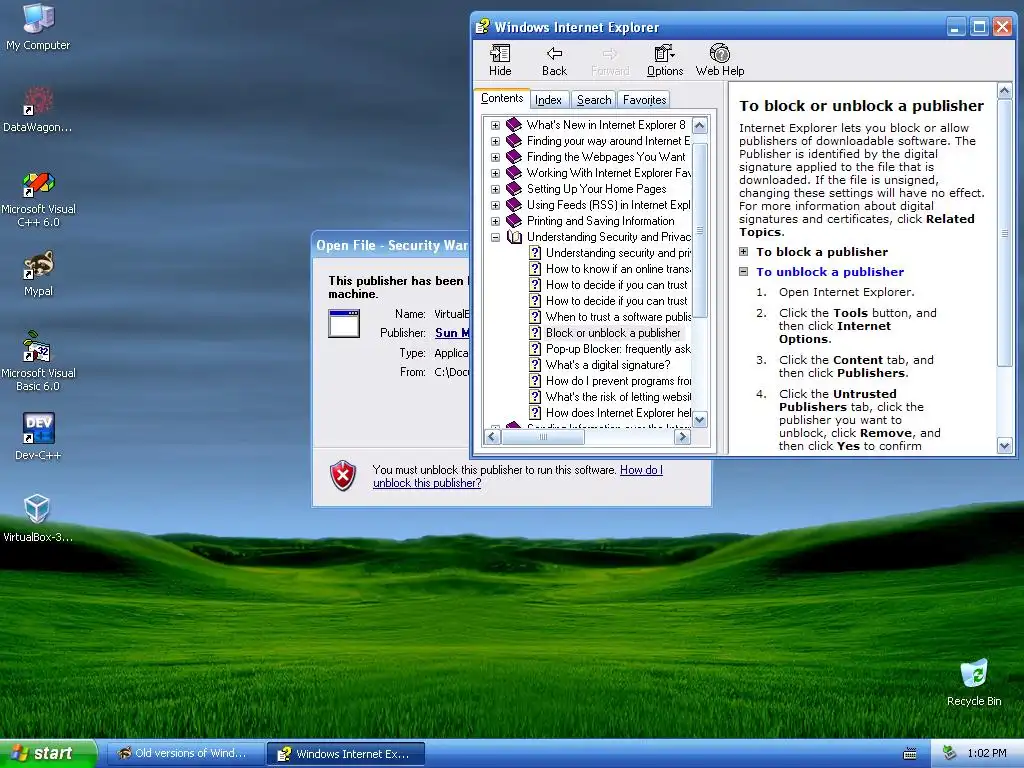The height and width of the screenshot is (768, 1024).
Task: Select the Mypal browser desktop icon
Action: point(38,274)
